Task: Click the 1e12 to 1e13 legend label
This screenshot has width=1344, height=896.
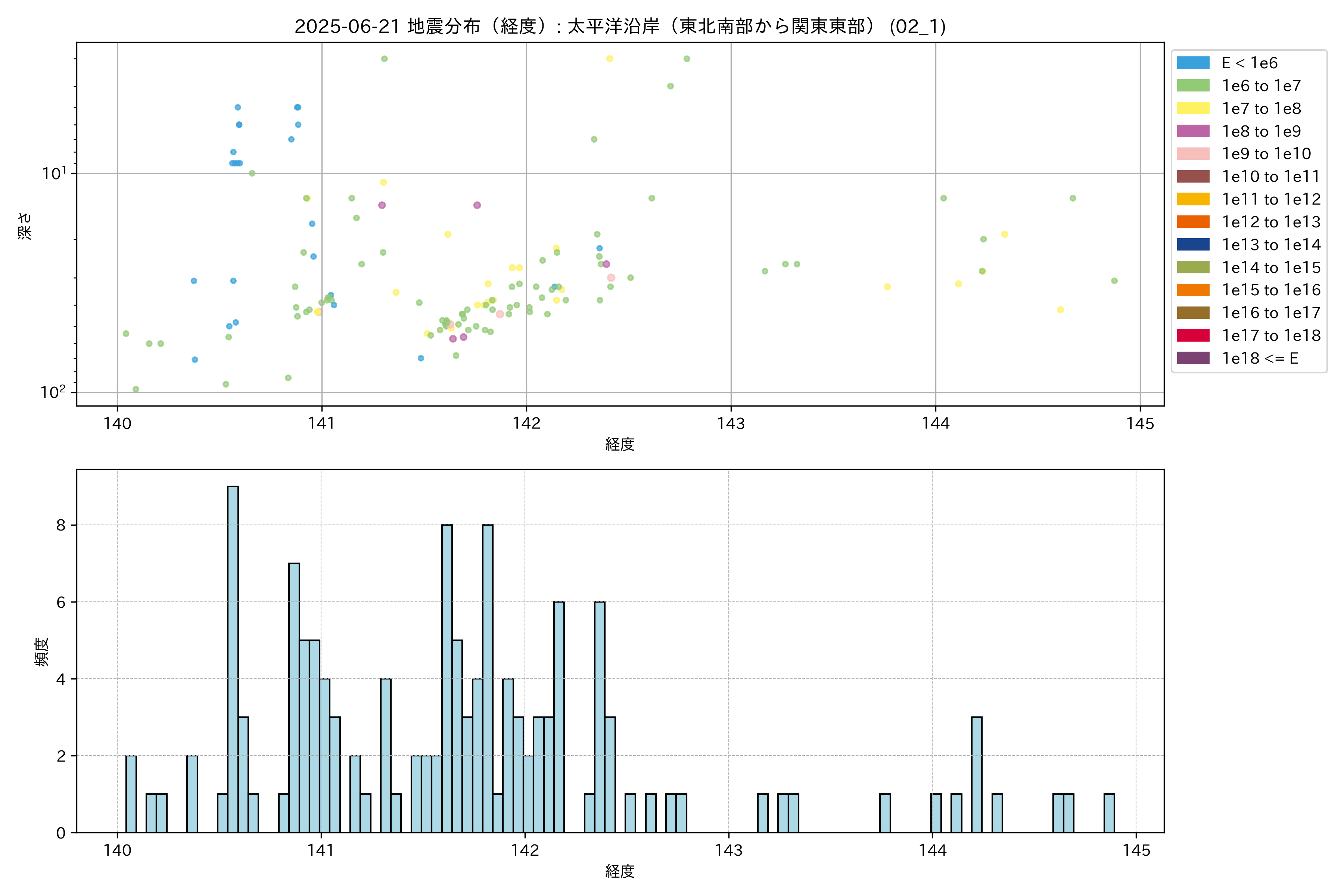Action: pyautogui.click(x=1271, y=222)
